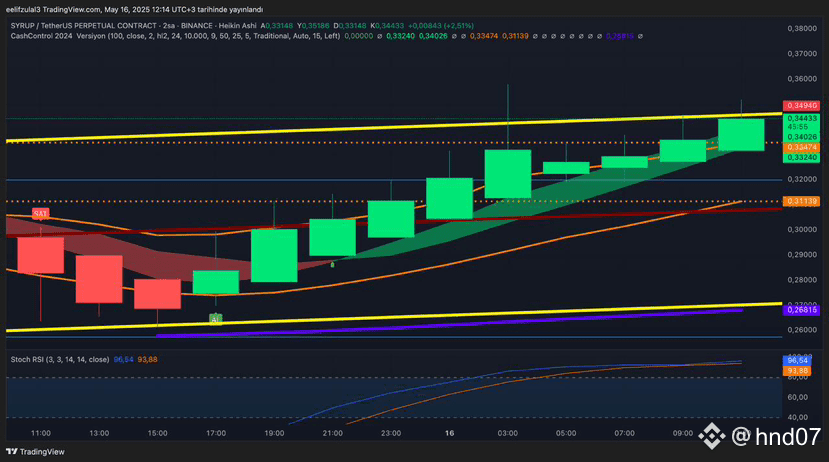Click the 03:00 time axis label
829x462 pixels.
click(x=508, y=433)
